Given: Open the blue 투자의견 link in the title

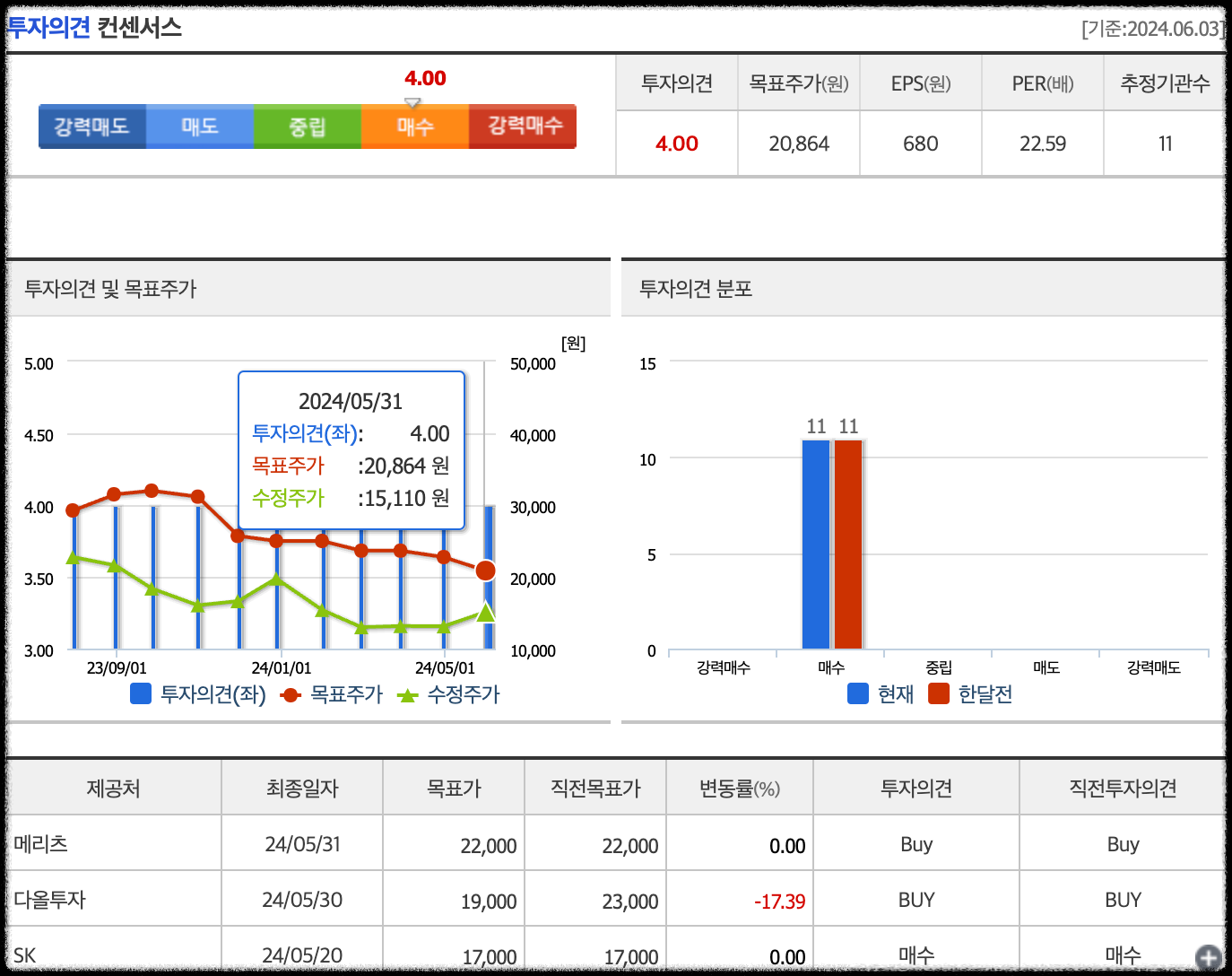Looking at the screenshot, I should click(x=48, y=28).
